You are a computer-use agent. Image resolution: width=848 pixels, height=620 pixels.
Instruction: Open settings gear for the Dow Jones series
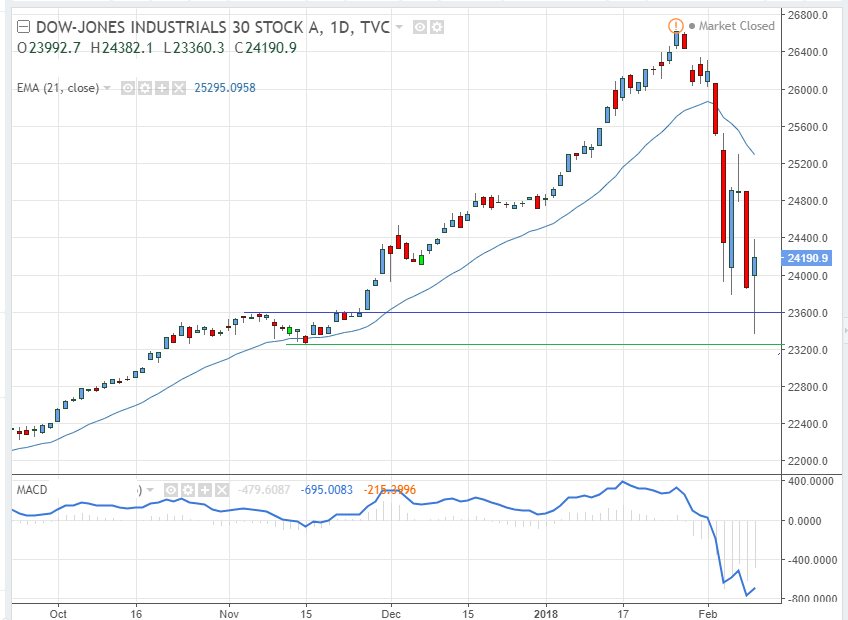click(437, 27)
